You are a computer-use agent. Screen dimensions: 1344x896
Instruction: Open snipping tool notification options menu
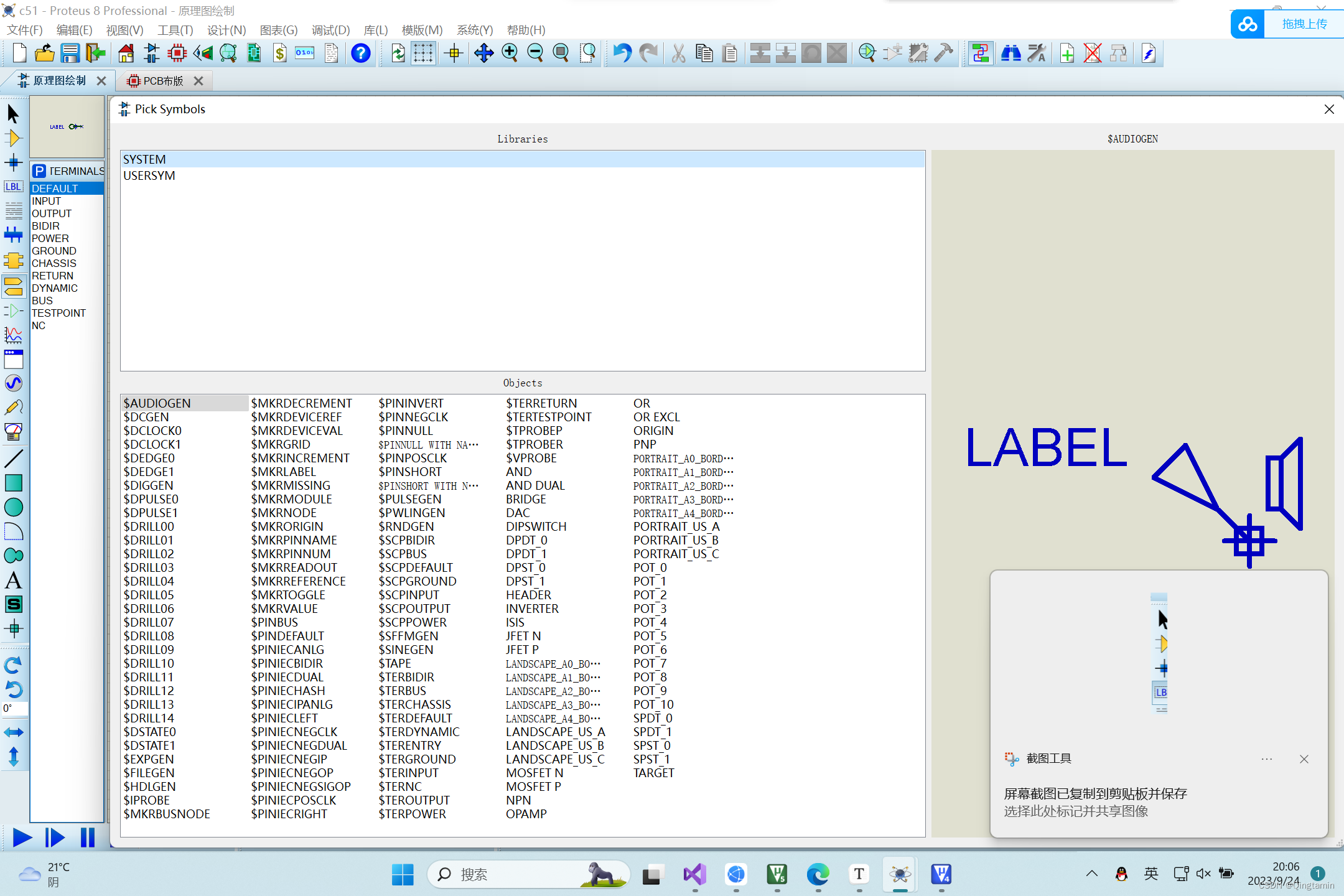(1266, 758)
